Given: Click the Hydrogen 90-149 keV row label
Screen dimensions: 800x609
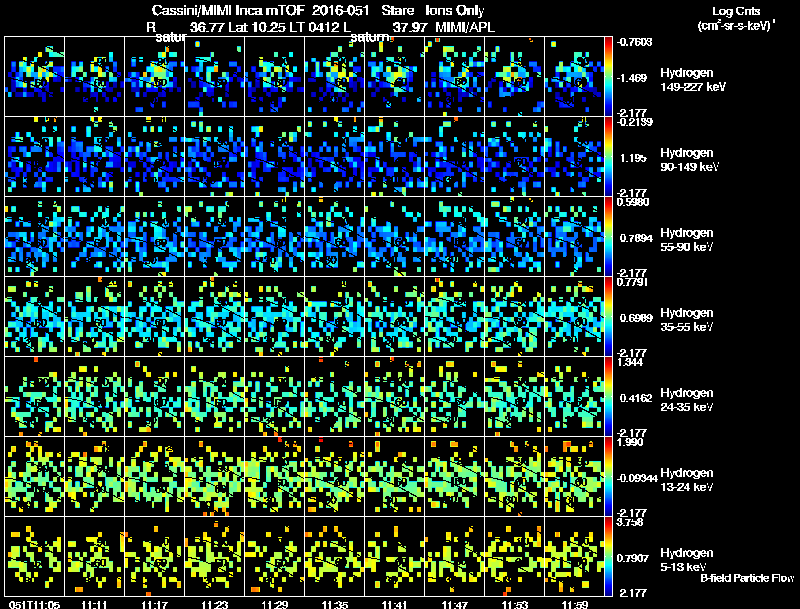Looking at the screenshot, I should (690, 160).
